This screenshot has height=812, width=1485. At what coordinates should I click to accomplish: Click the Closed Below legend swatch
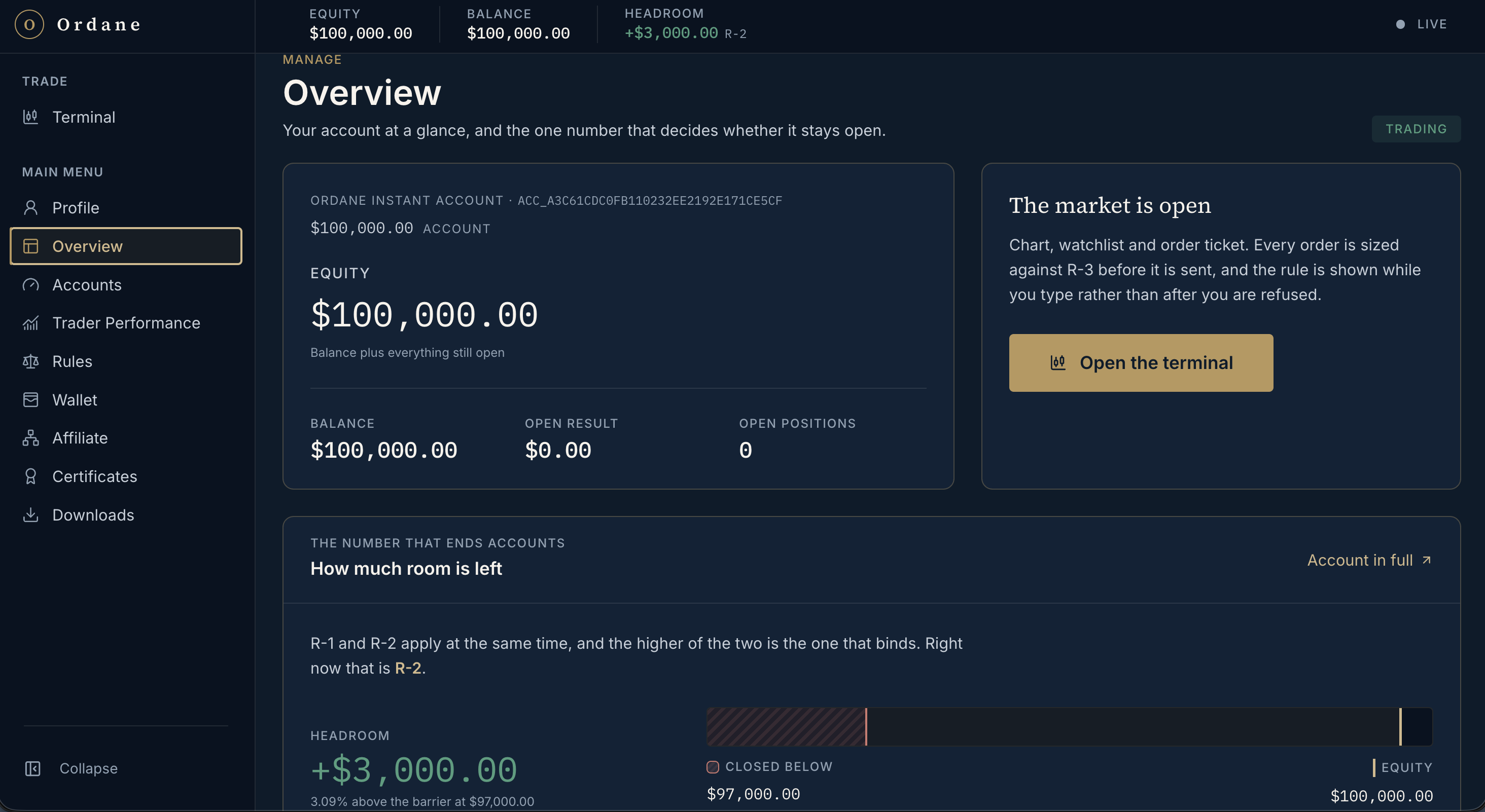(x=713, y=766)
